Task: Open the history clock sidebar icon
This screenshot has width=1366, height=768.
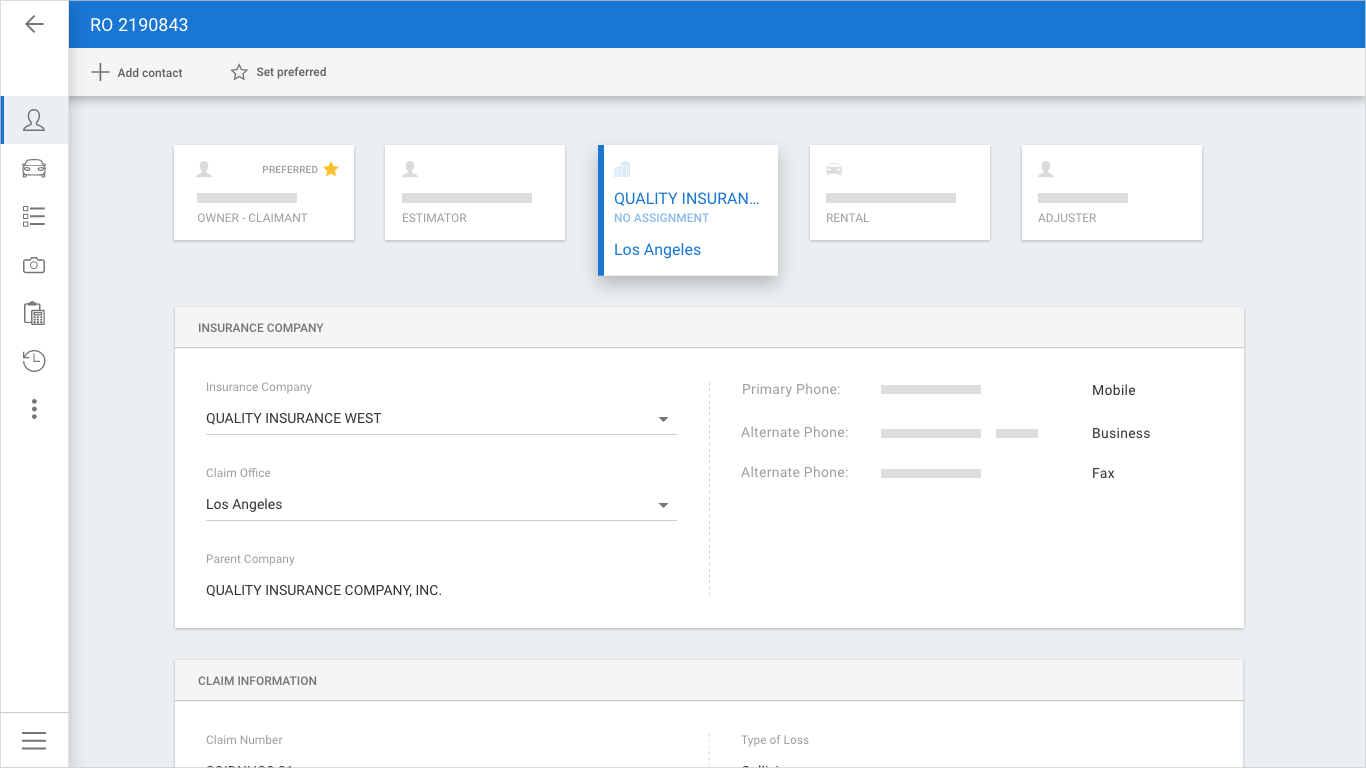Action: 34,361
